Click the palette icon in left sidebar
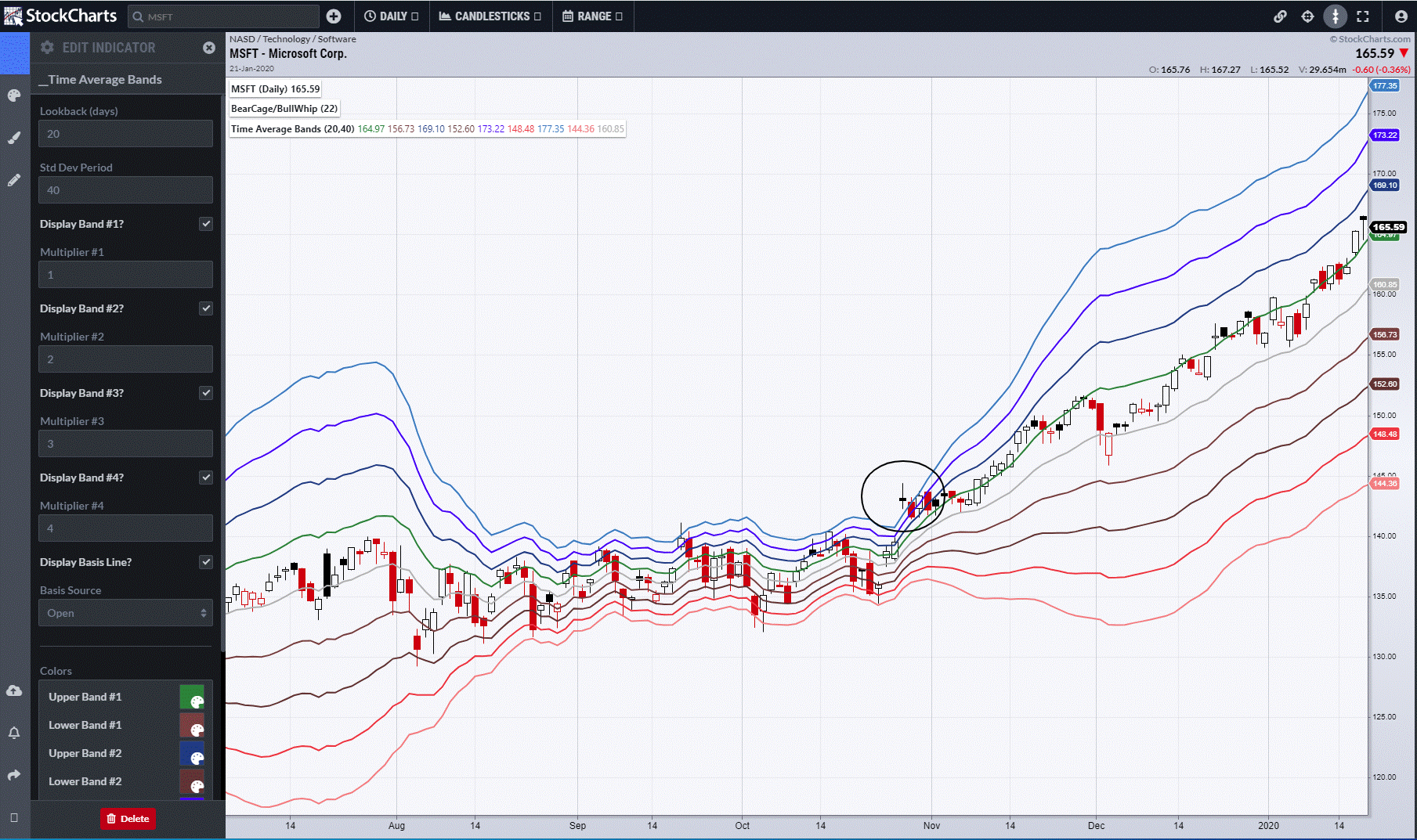1417x840 pixels. coord(14,96)
